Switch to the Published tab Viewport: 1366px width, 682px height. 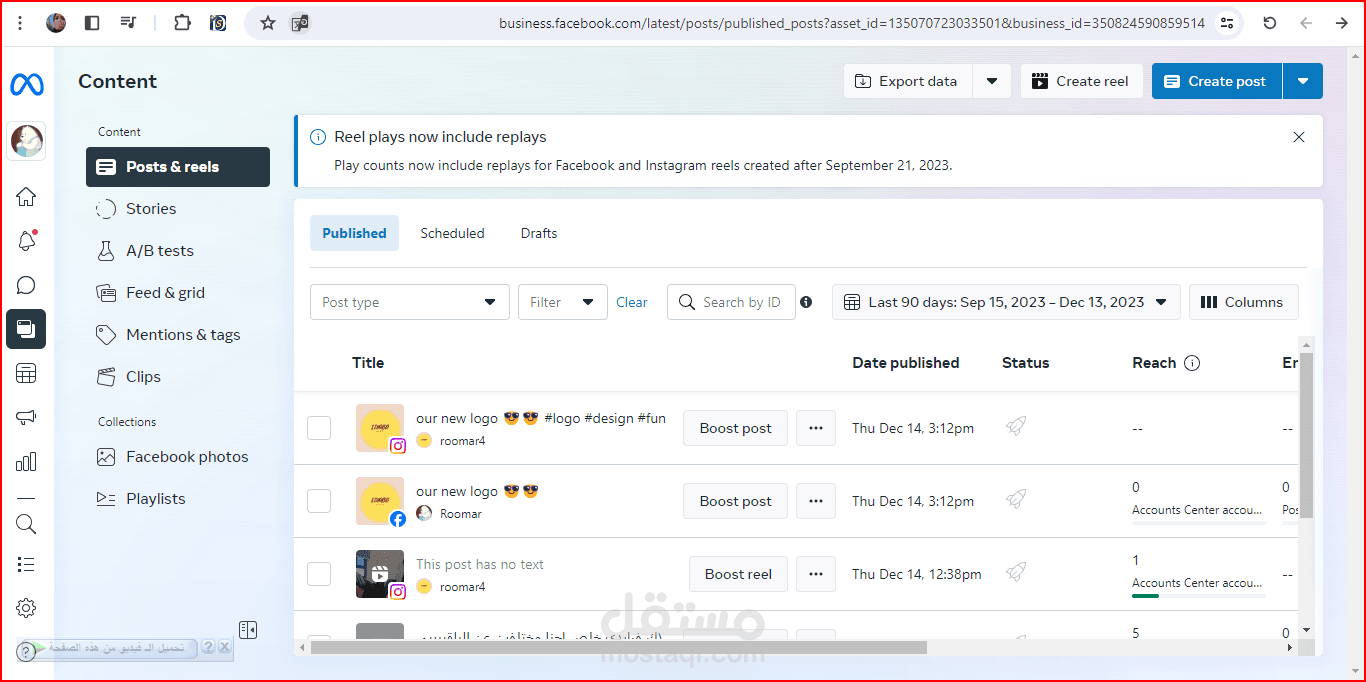(x=354, y=233)
